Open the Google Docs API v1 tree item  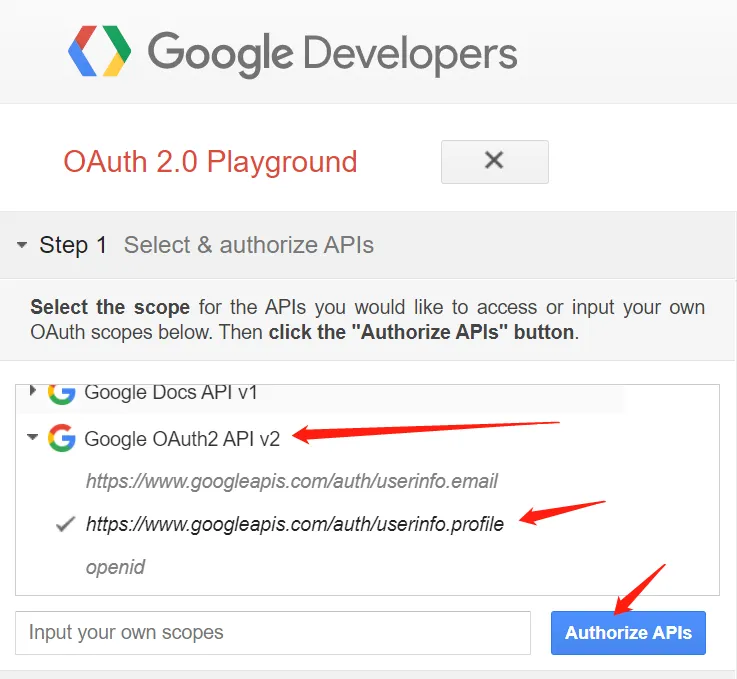171,392
